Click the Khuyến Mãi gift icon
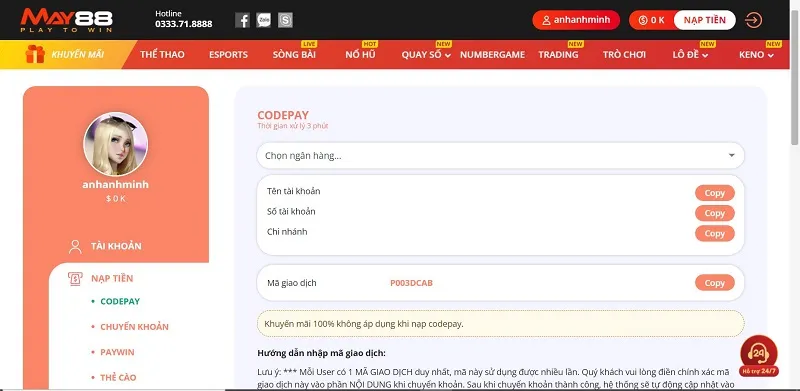Screen dimensions: 800x391 tap(35, 54)
